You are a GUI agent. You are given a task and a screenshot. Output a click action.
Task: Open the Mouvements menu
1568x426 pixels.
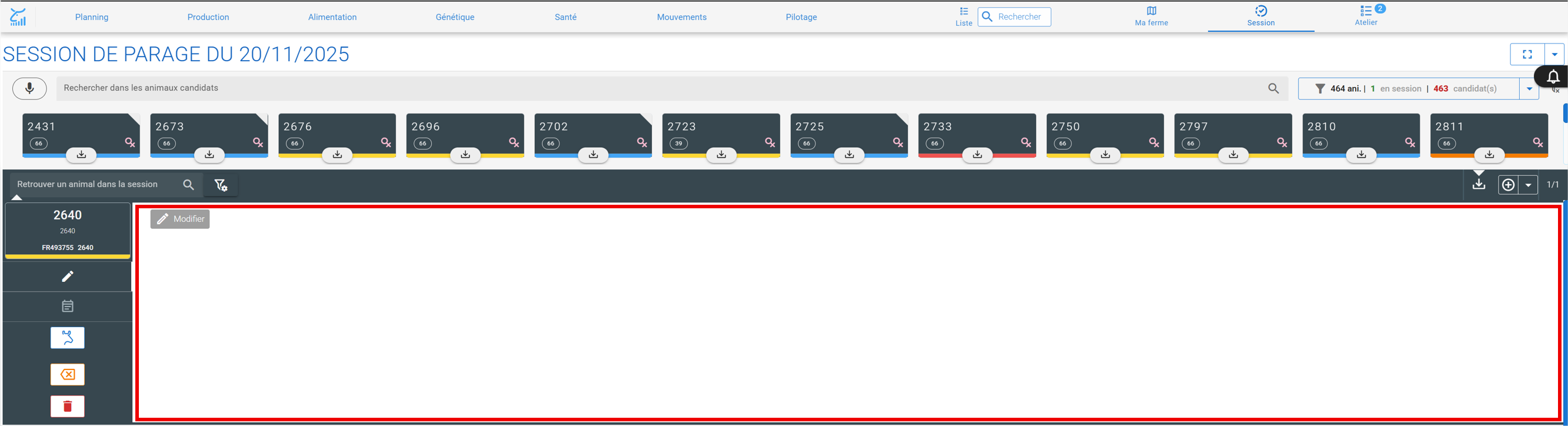pyautogui.click(x=682, y=17)
